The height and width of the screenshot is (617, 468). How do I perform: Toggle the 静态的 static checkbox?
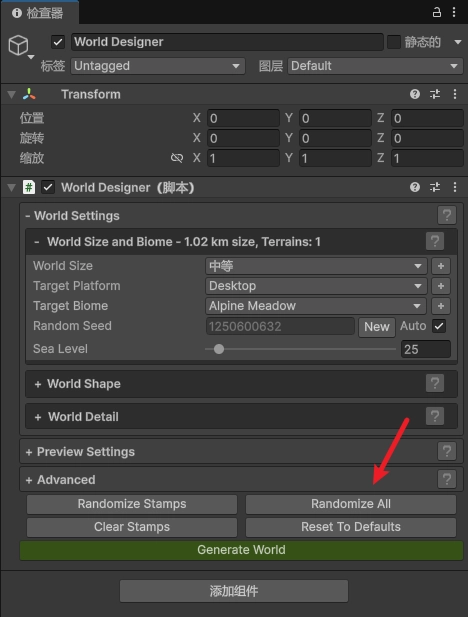(x=394, y=42)
